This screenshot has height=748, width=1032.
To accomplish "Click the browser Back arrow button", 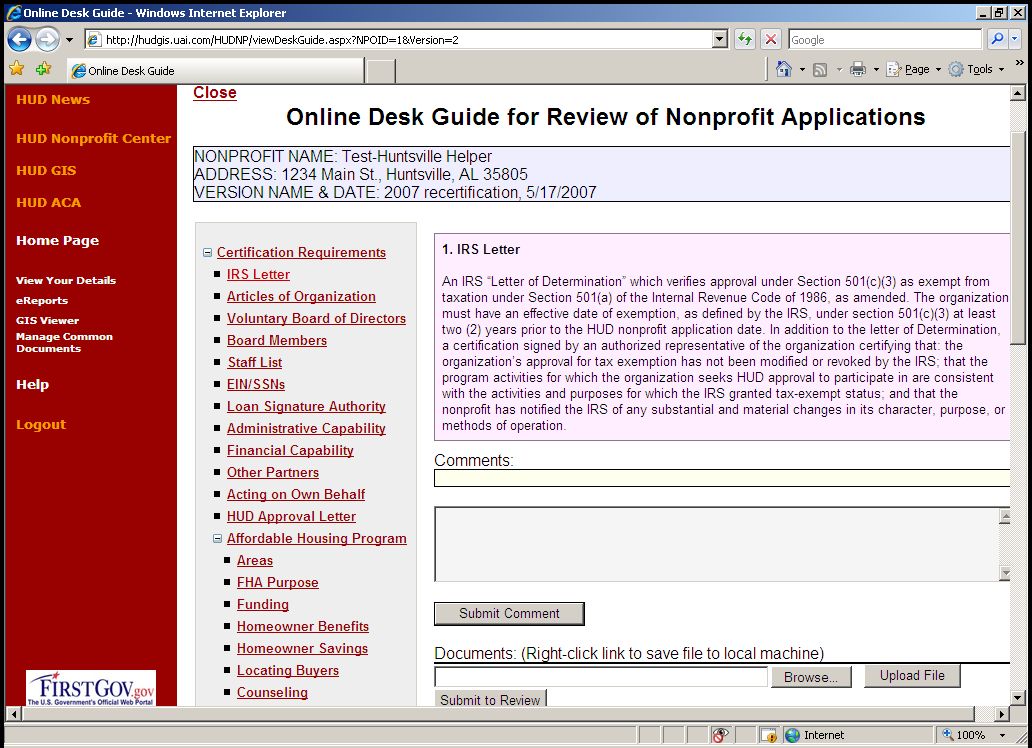I will click(x=19, y=40).
